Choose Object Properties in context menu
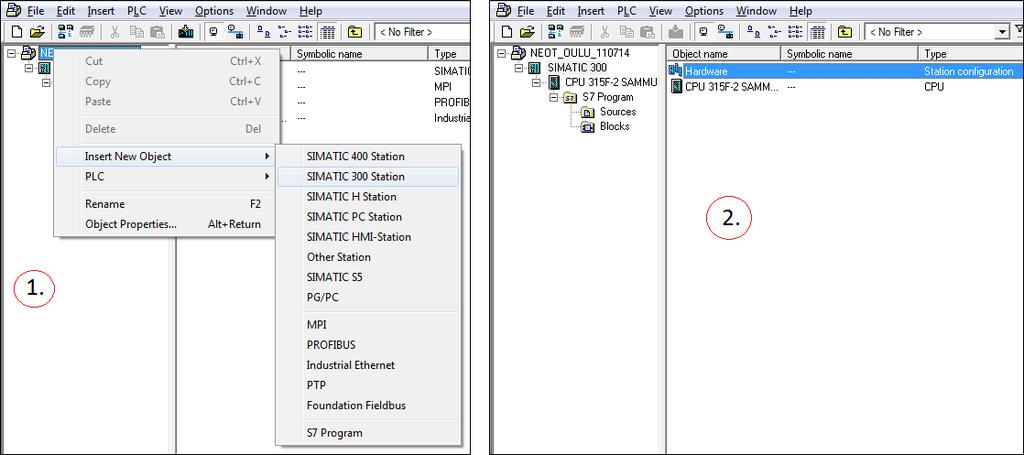The image size is (1024, 455). pyautogui.click(x=167, y=224)
